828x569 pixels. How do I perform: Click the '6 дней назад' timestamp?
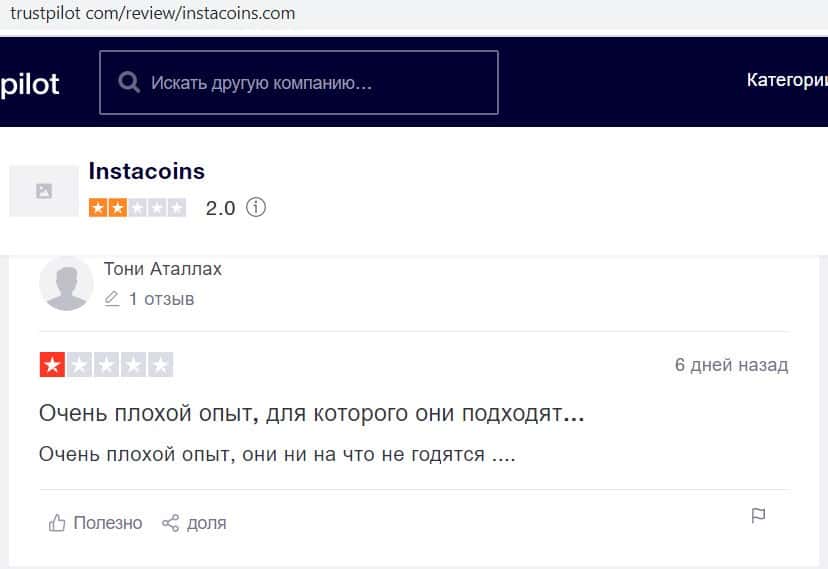[731, 365]
